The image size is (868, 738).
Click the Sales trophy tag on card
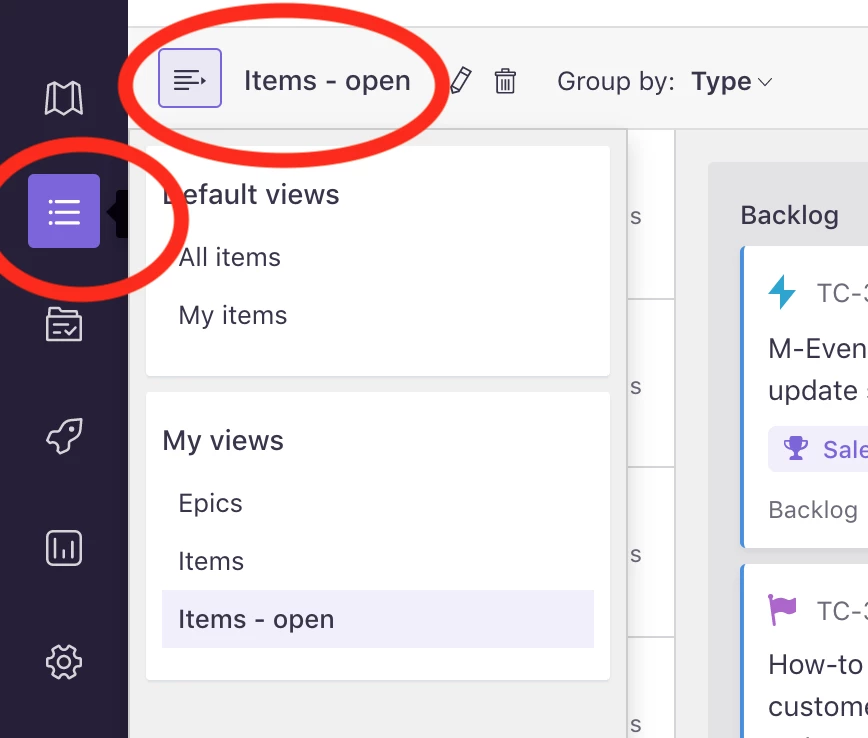818,449
